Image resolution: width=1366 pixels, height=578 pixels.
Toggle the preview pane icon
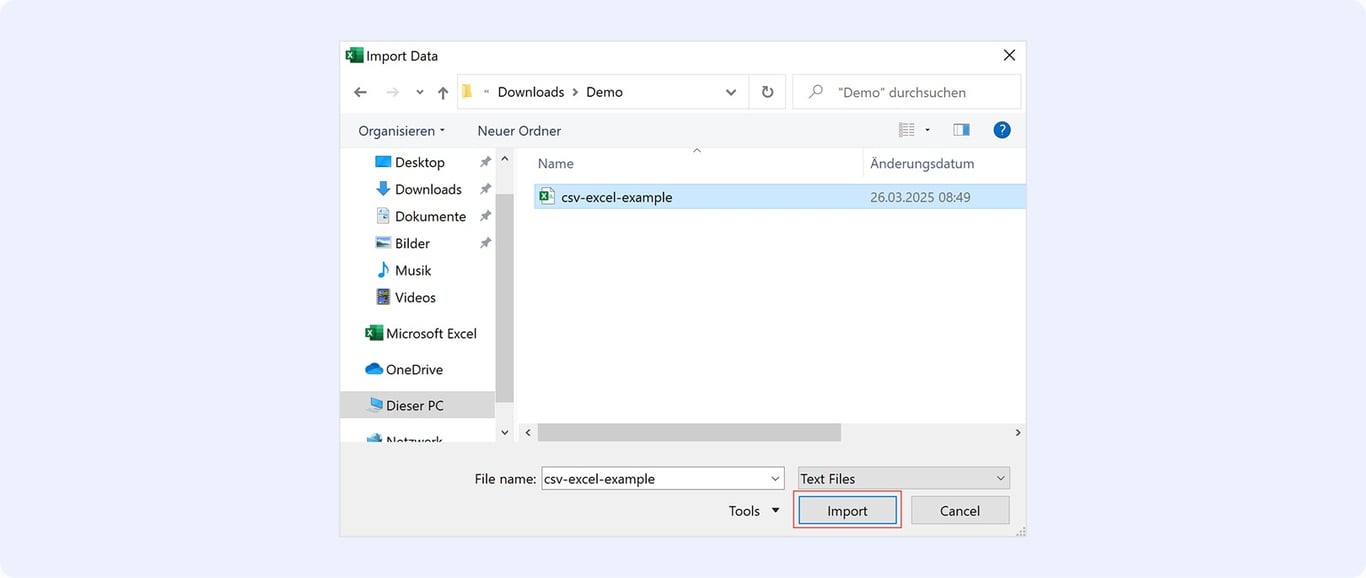(x=961, y=130)
